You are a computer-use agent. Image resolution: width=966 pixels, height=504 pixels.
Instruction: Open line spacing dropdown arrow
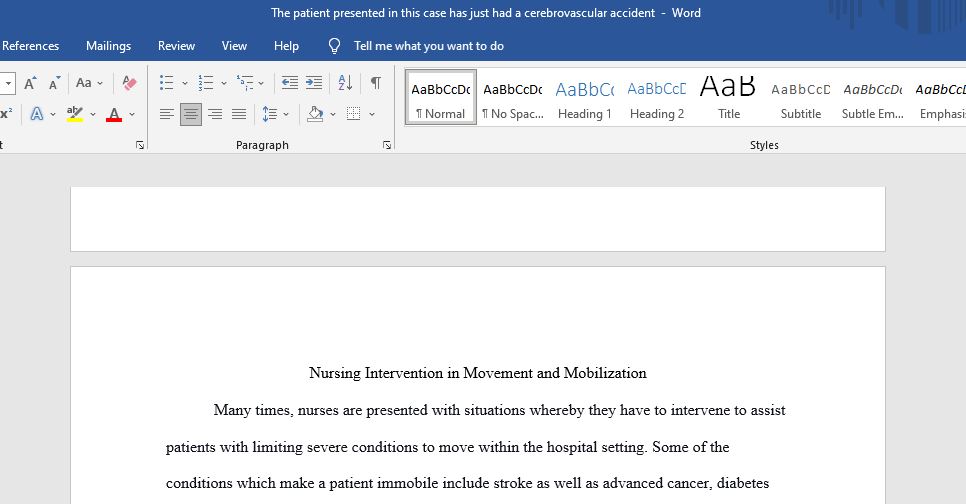286,114
